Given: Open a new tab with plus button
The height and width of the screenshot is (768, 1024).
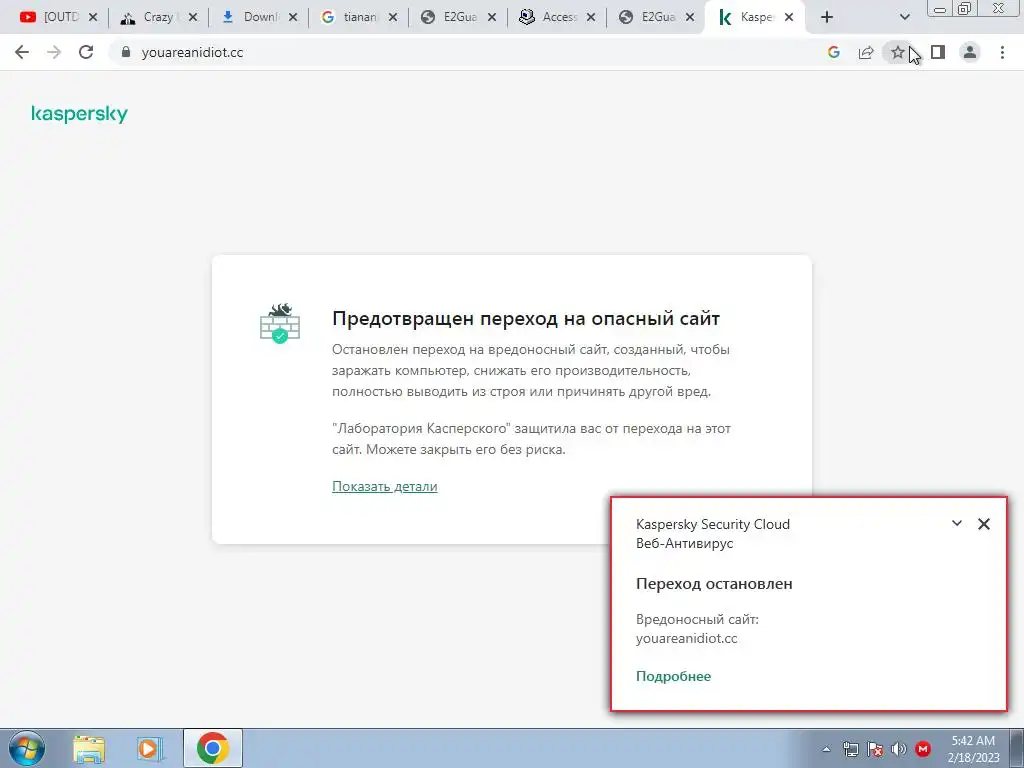Looking at the screenshot, I should pyautogui.click(x=827, y=17).
